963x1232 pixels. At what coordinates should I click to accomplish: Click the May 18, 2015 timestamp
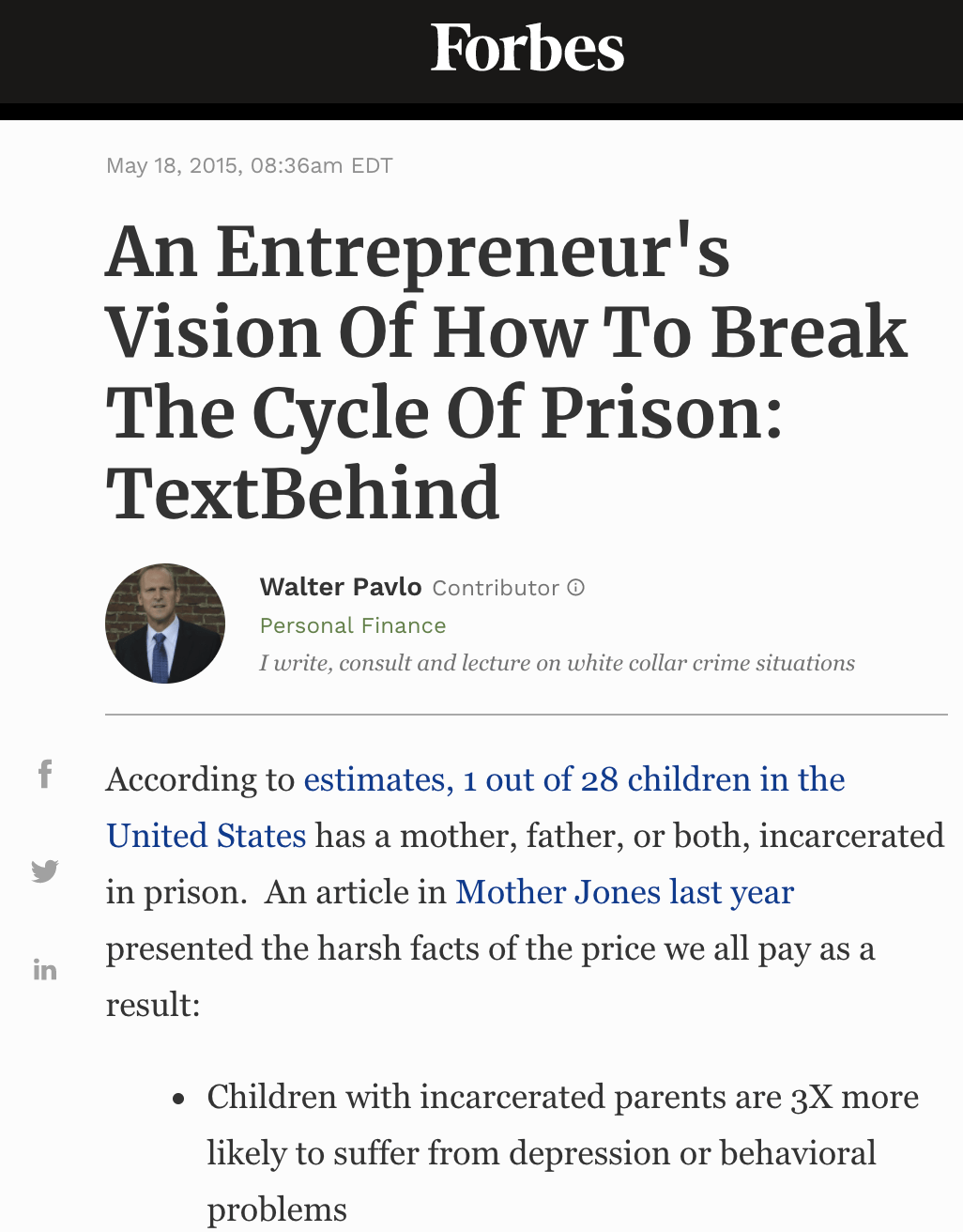(249, 166)
